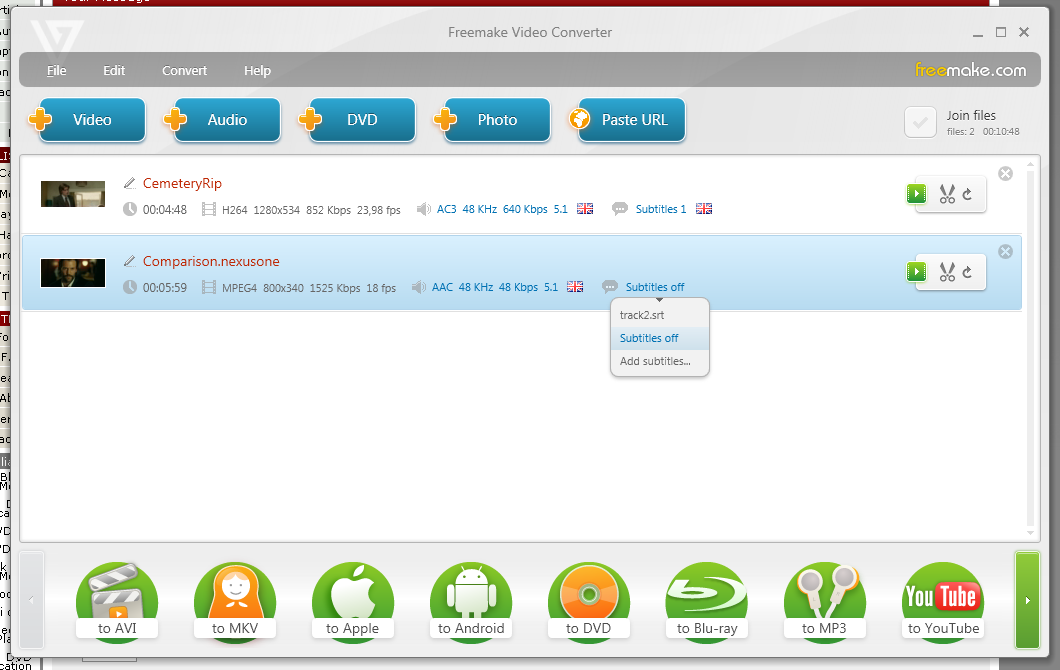This screenshot has height=670, width=1060.
Task: Add an audio file with the Audio button
Action: pos(226,120)
